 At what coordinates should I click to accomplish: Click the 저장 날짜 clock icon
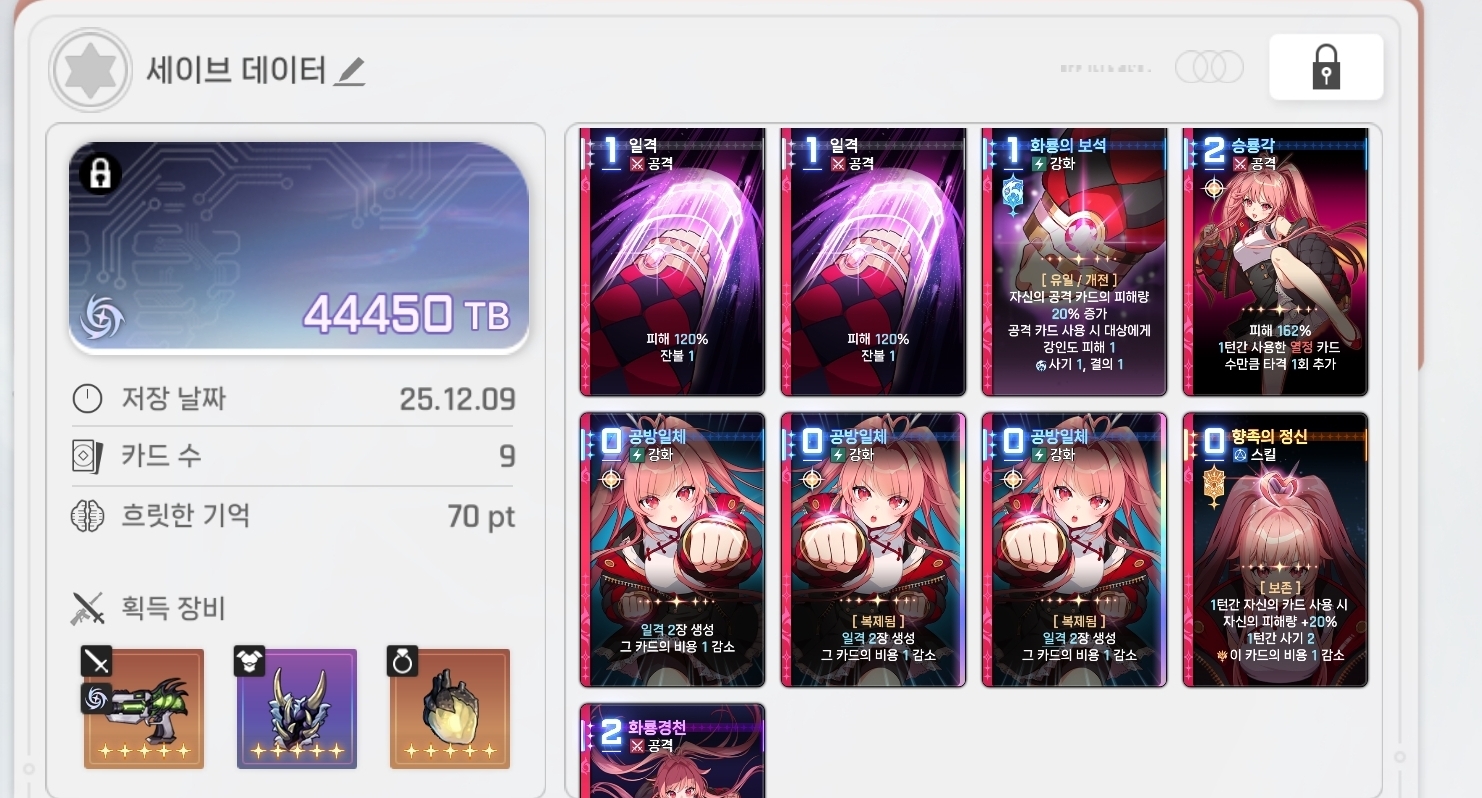(88, 399)
